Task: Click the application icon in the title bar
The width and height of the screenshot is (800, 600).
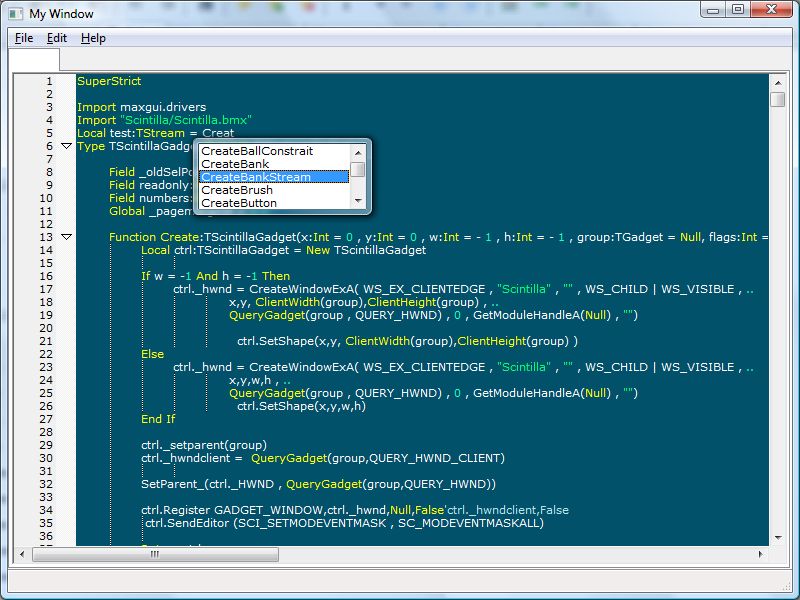Action: point(16,13)
